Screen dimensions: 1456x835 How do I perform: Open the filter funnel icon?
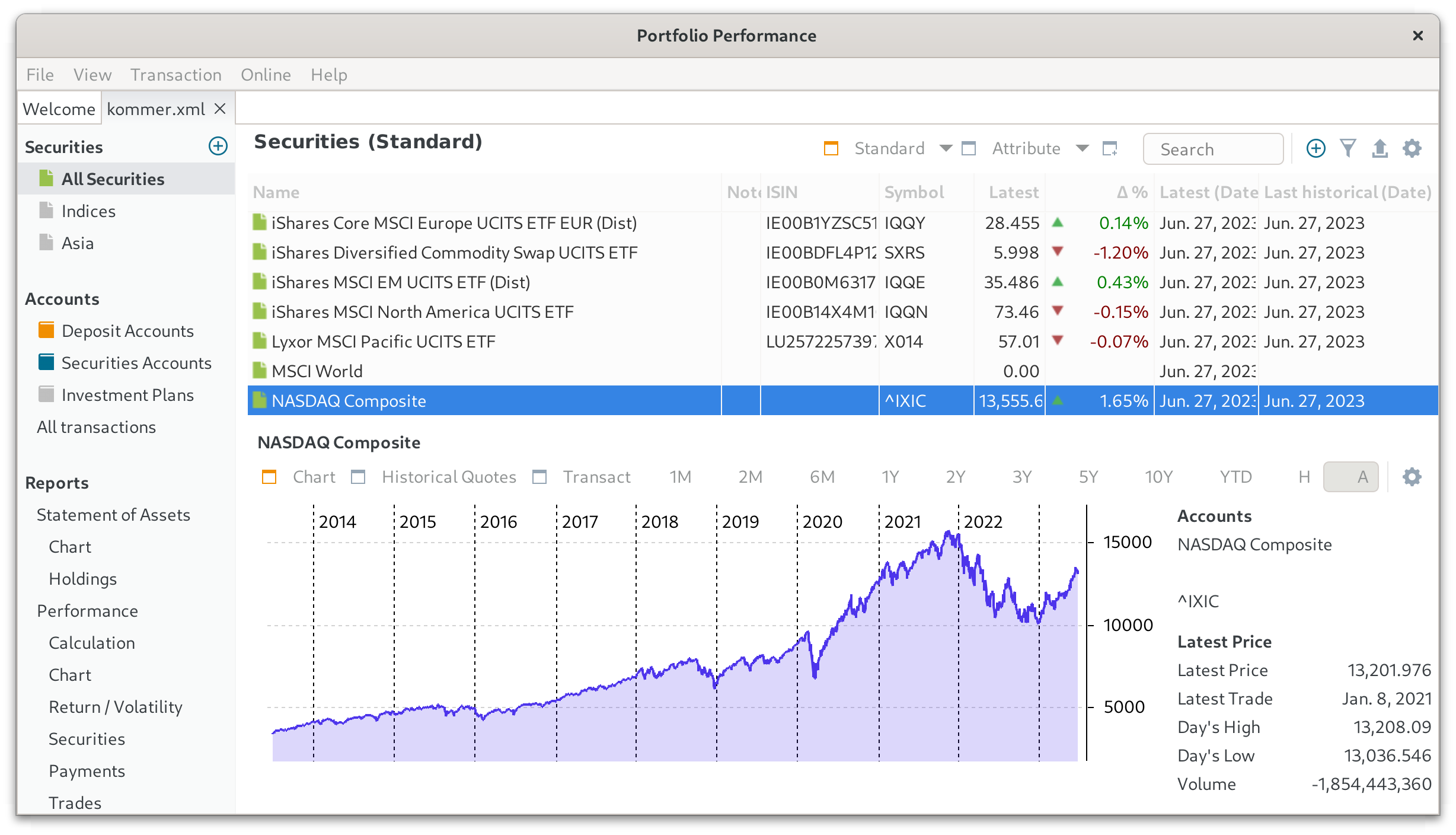(1348, 148)
